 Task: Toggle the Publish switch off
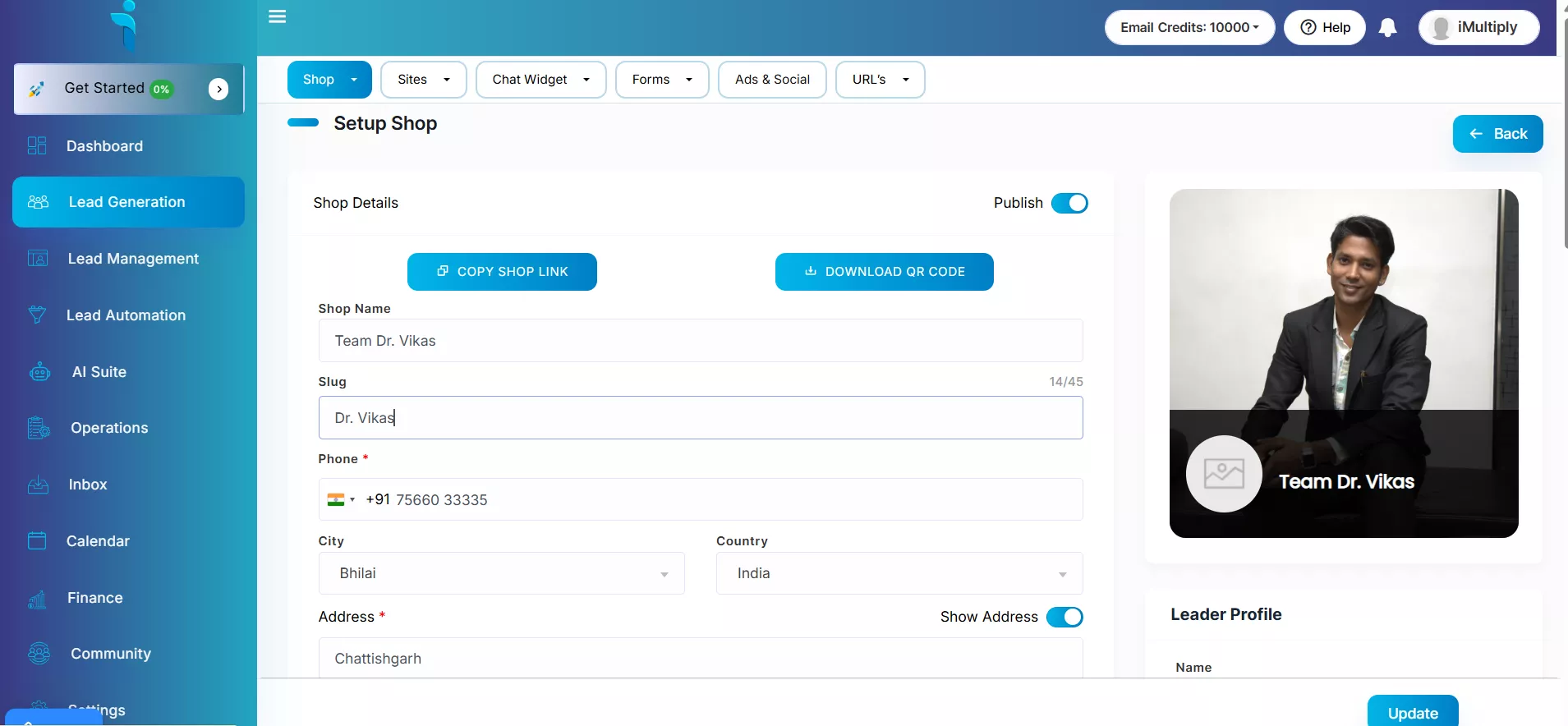click(x=1069, y=203)
